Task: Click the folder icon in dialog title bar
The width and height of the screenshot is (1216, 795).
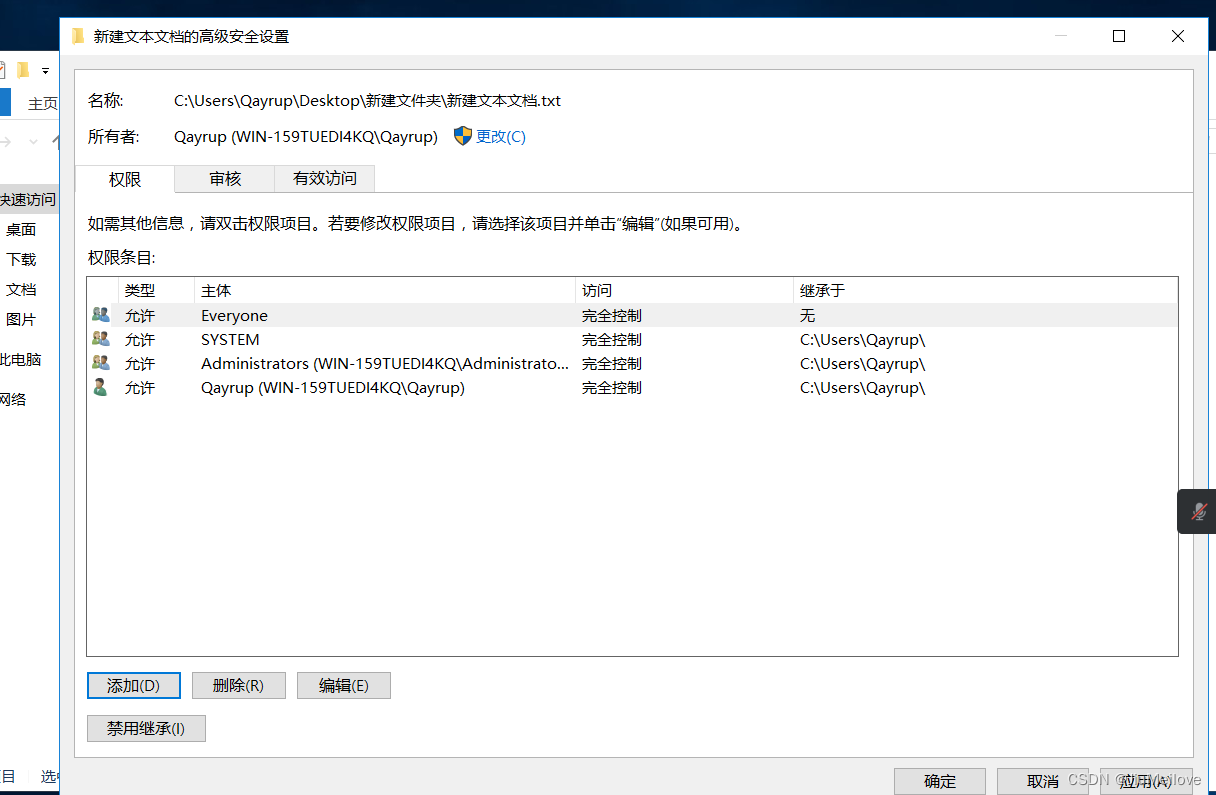Action: point(78,36)
